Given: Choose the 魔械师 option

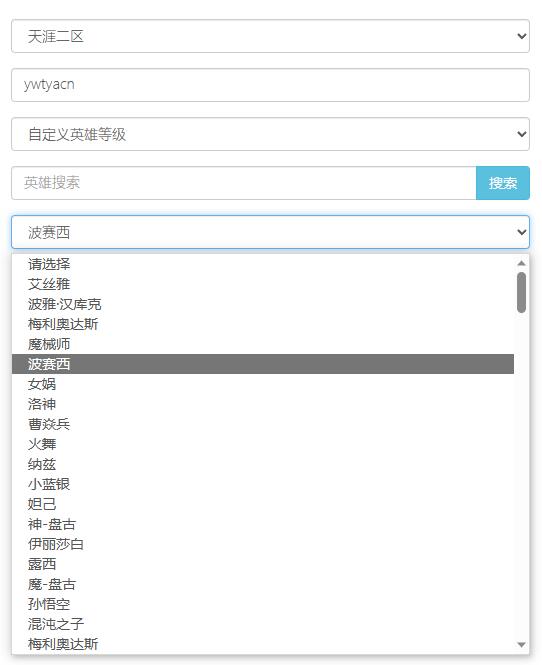Looking at the screenshot, I should (x=263, y=344).
